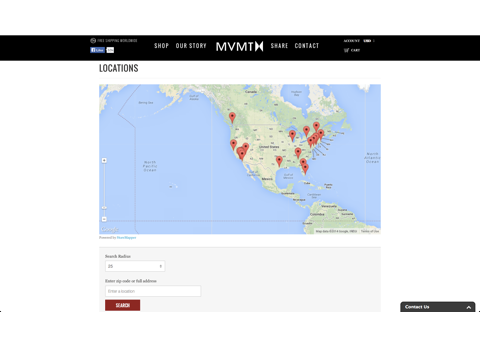The height and width of the screenshot is (360, 480).
Task: Go to Our Story page
Action: (x=191, y=46)
